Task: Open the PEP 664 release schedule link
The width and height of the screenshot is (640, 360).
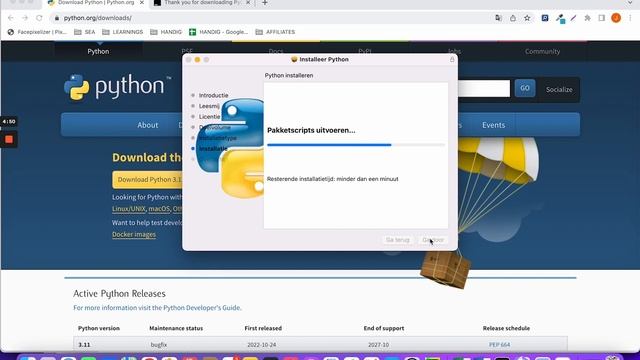Action: click(x=500, y=345)
